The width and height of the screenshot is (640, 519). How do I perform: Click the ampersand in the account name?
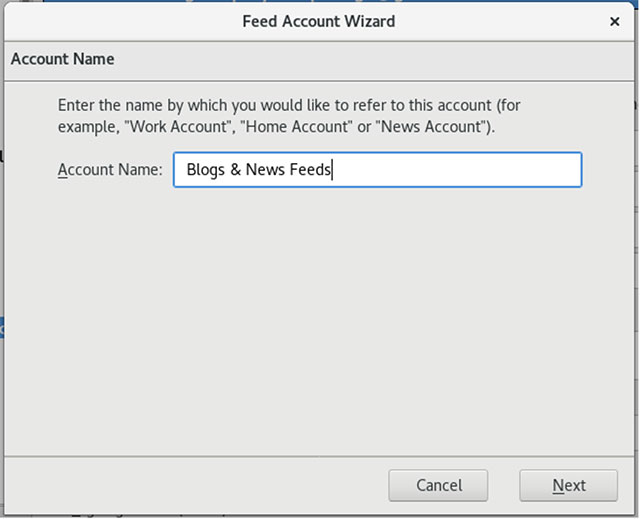236,170
